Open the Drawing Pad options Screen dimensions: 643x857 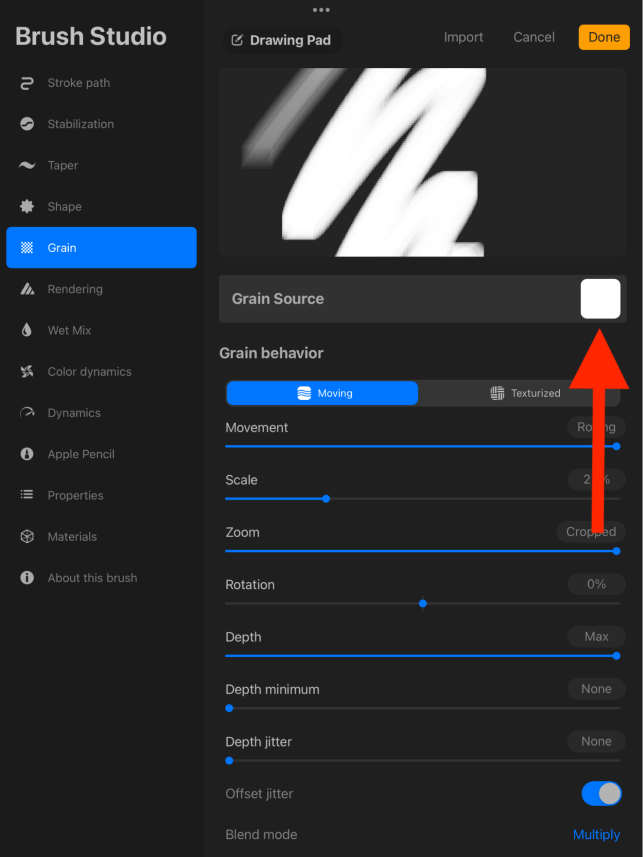[283, 40]
